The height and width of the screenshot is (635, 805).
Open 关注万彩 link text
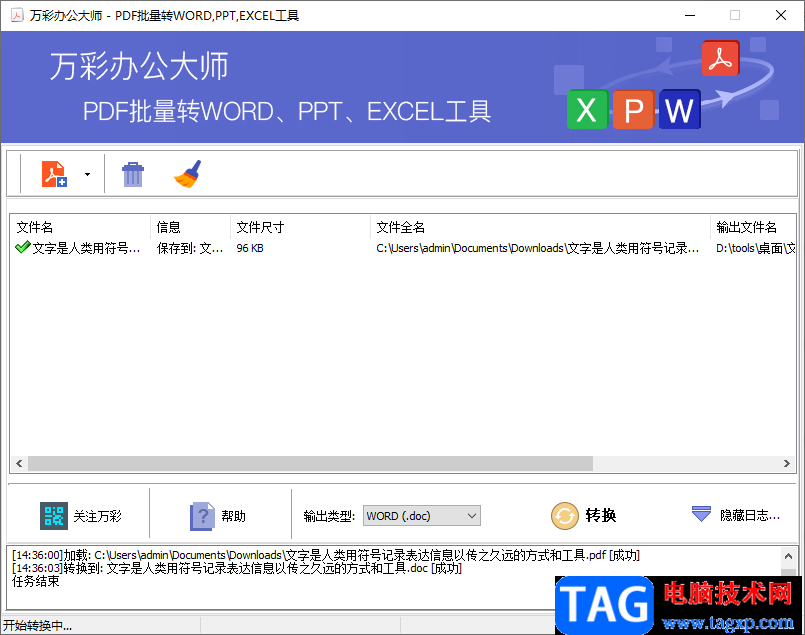[97, 515]
